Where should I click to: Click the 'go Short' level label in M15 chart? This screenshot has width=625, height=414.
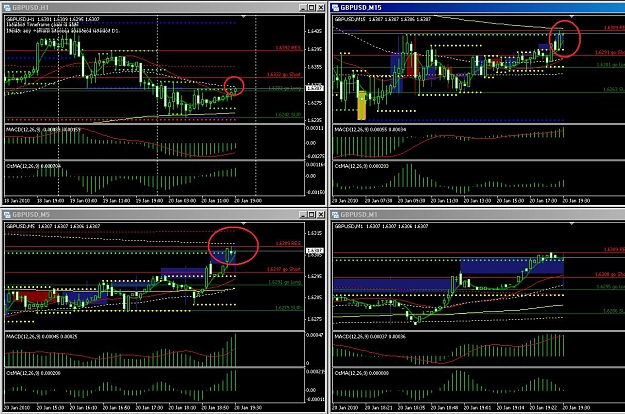[x=610, y=52]
